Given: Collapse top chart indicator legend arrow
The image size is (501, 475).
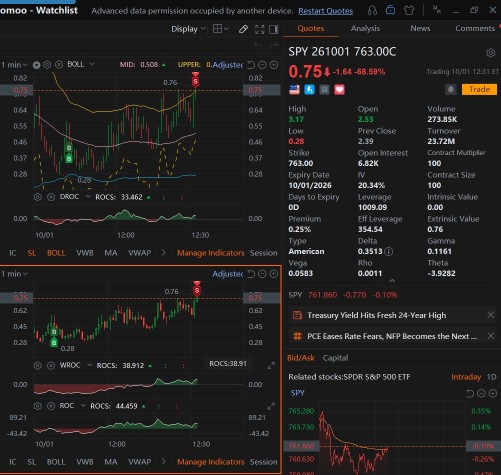Looking at the screenshot, I should click(36, 65).
